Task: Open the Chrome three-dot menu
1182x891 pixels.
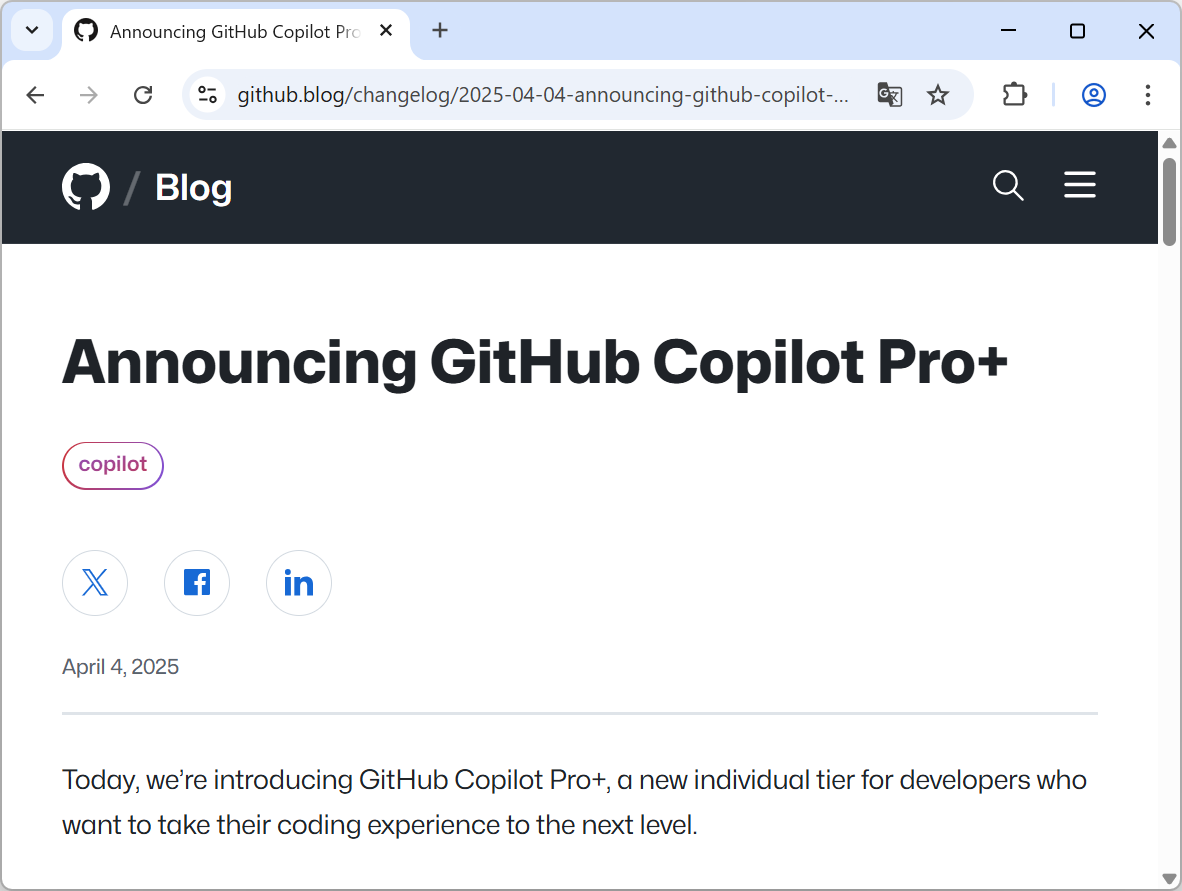Action: pos(1148,95)
